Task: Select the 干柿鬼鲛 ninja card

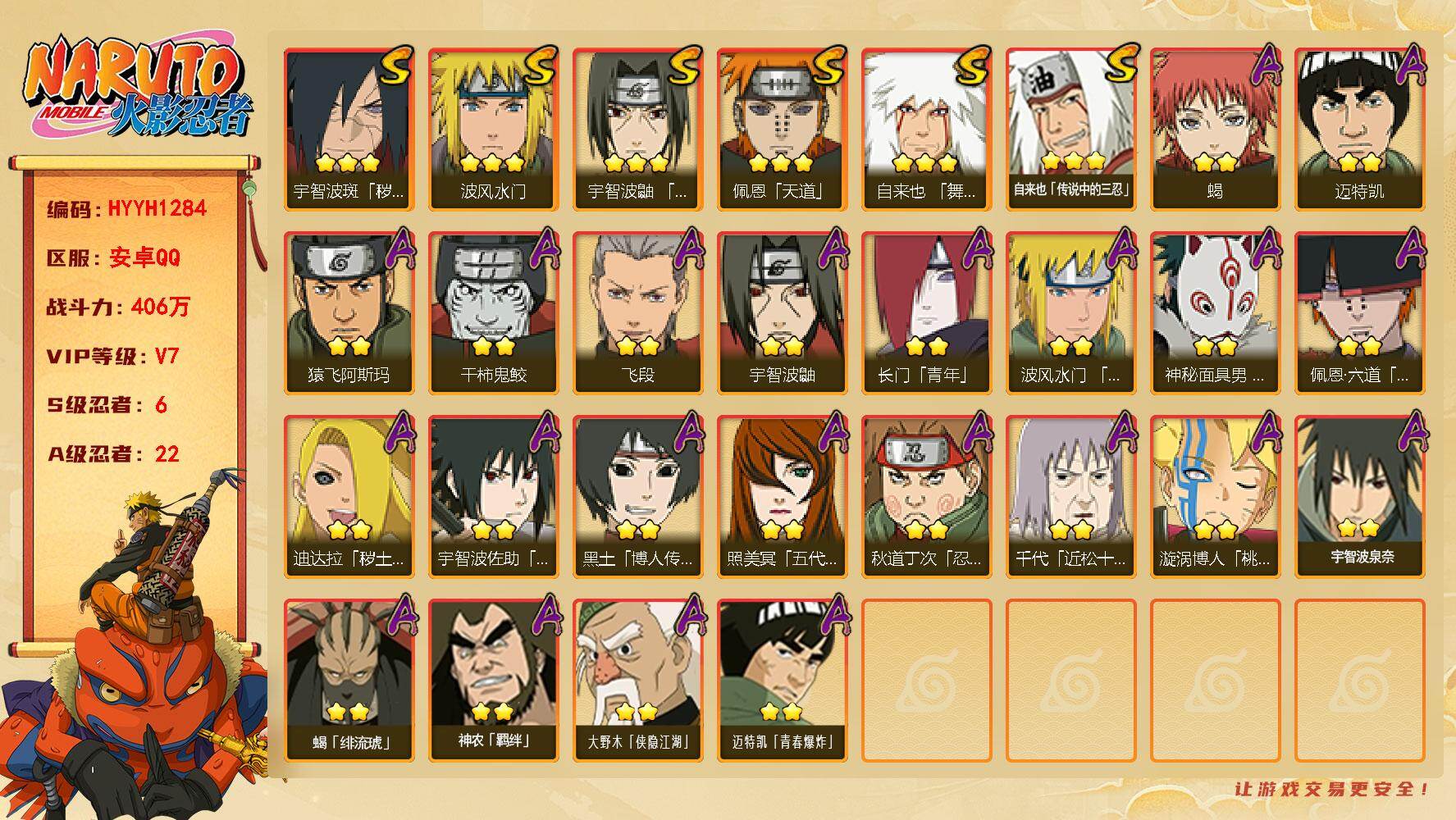Action: click(494, 313)
